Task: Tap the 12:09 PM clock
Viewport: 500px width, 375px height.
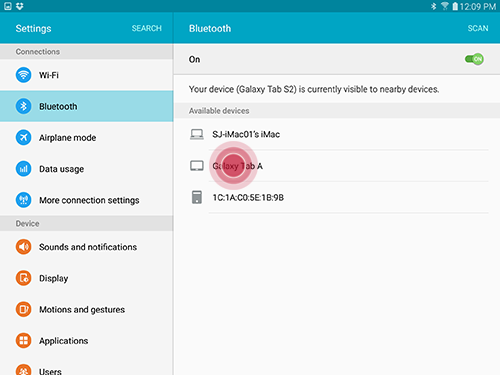Action: coord(478,6)
